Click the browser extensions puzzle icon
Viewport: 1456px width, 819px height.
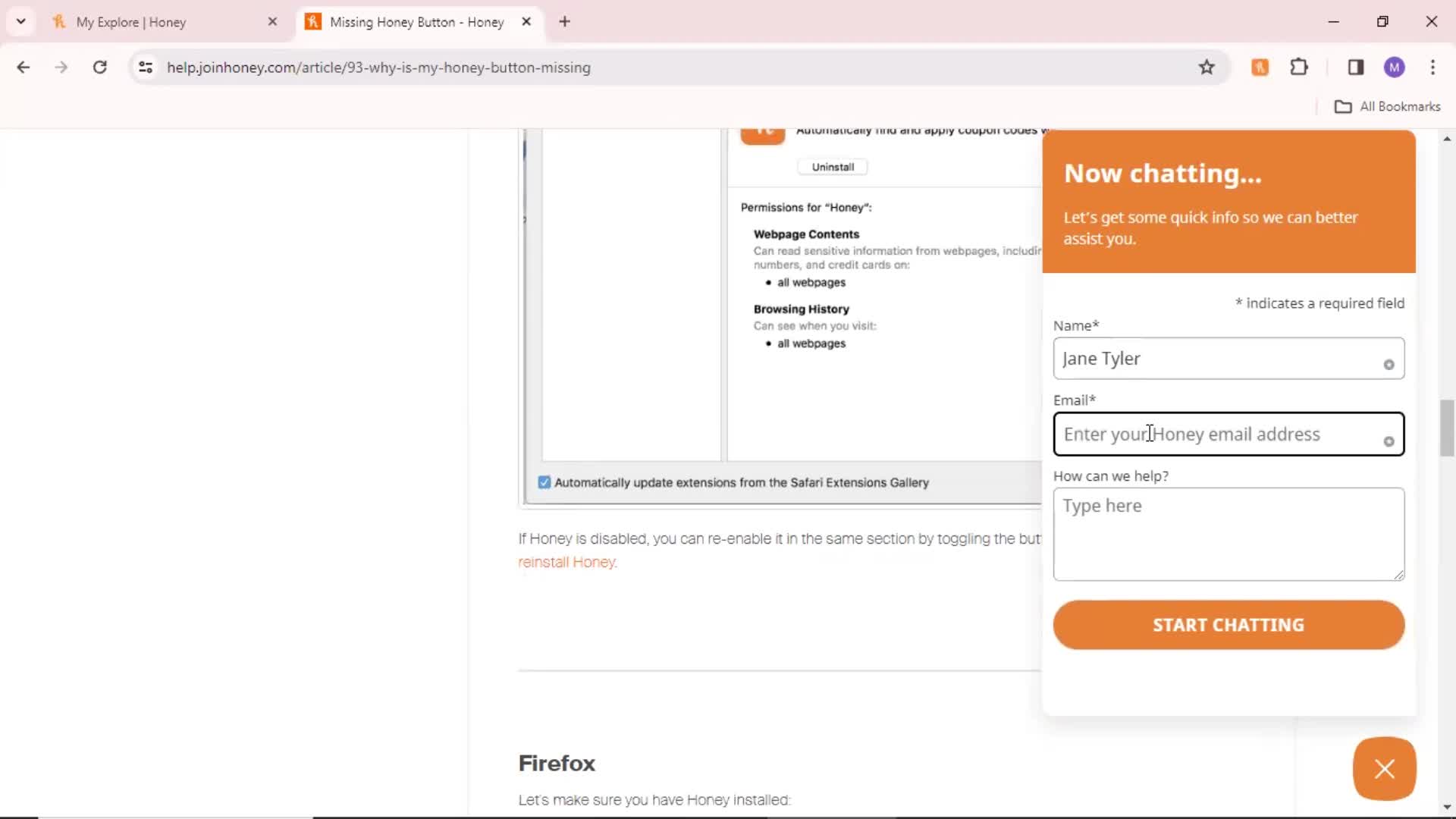click(1299, 67)
